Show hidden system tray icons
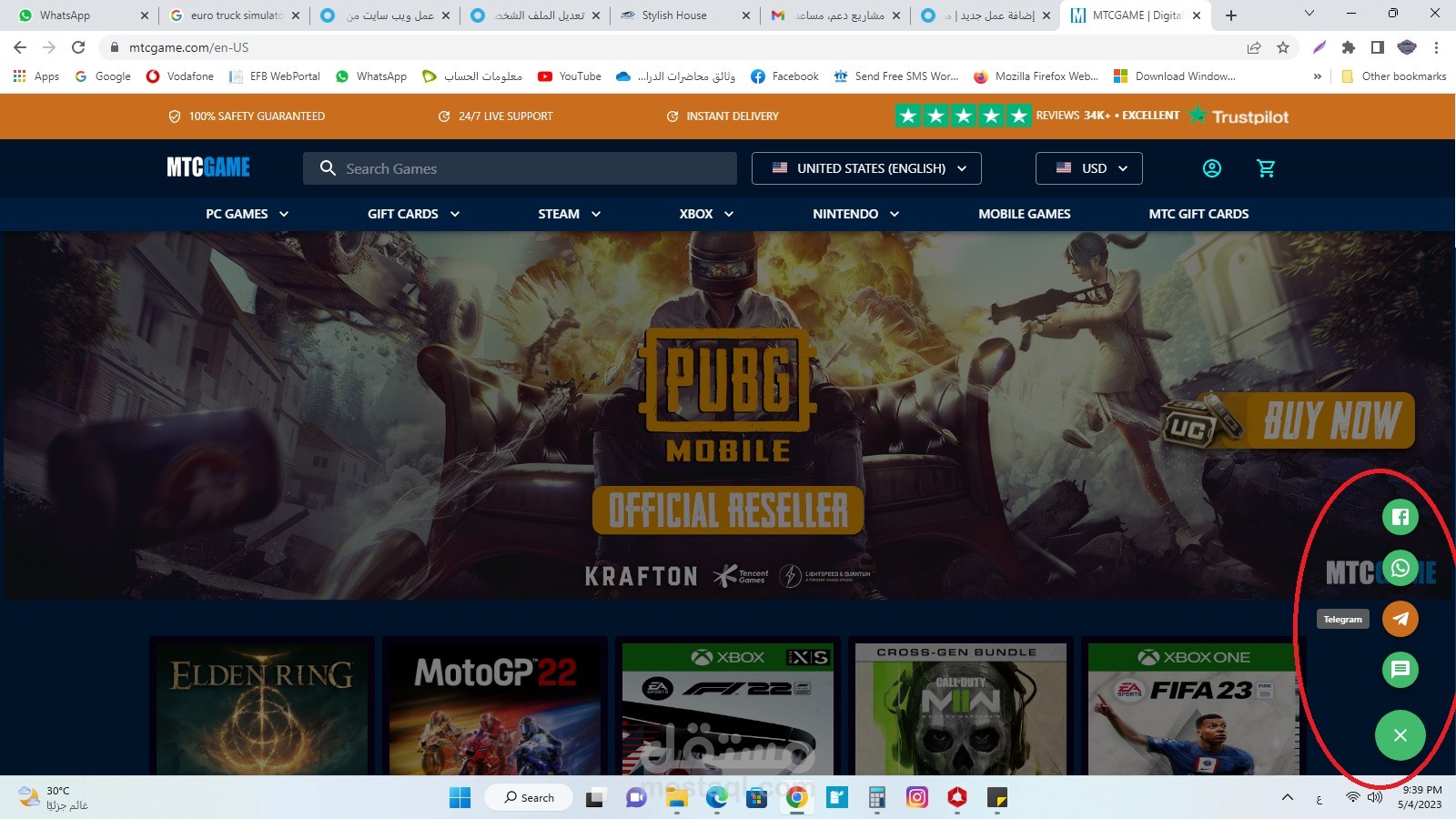1456x819 pixels. 1287,798
